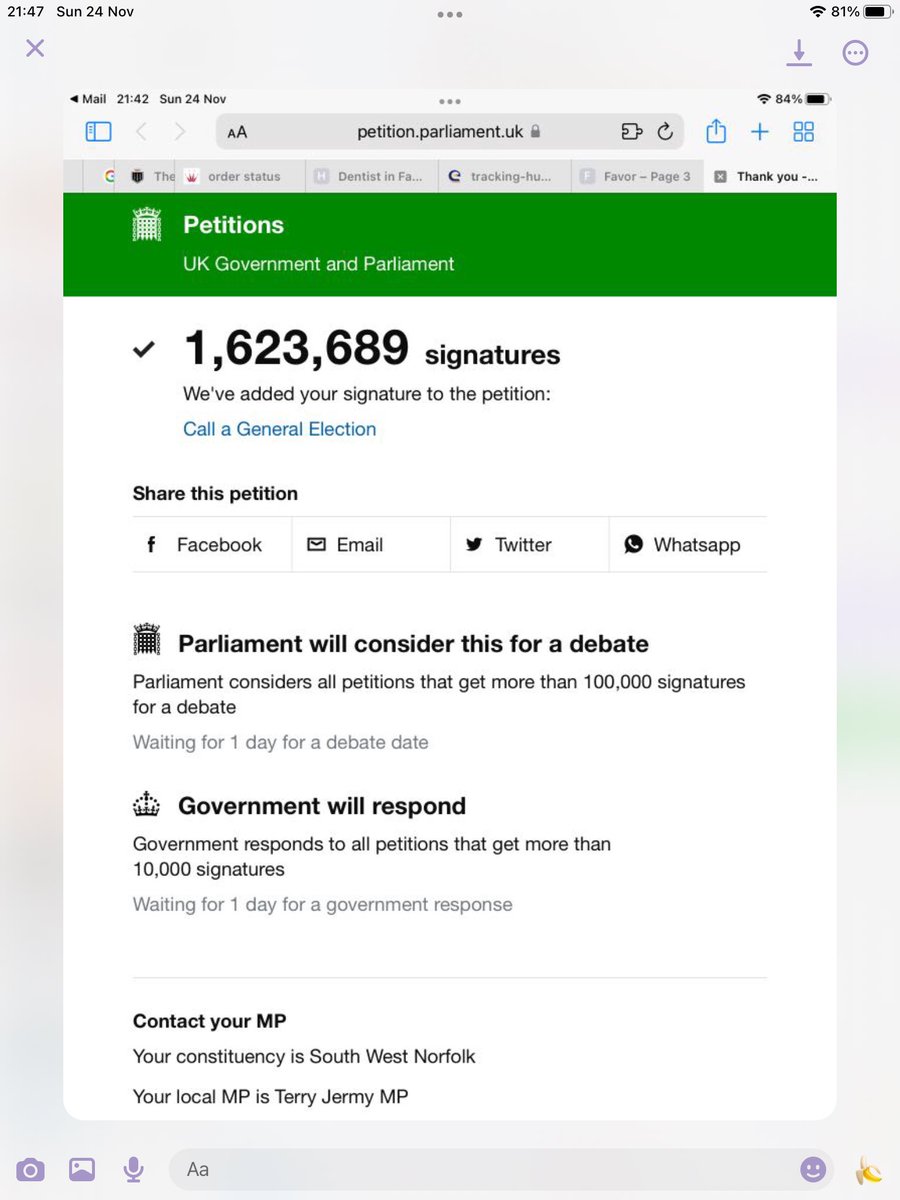Toggle the Safari sidebar icon
Screen dimensions: 900x1200
click(x=98, y=132)
